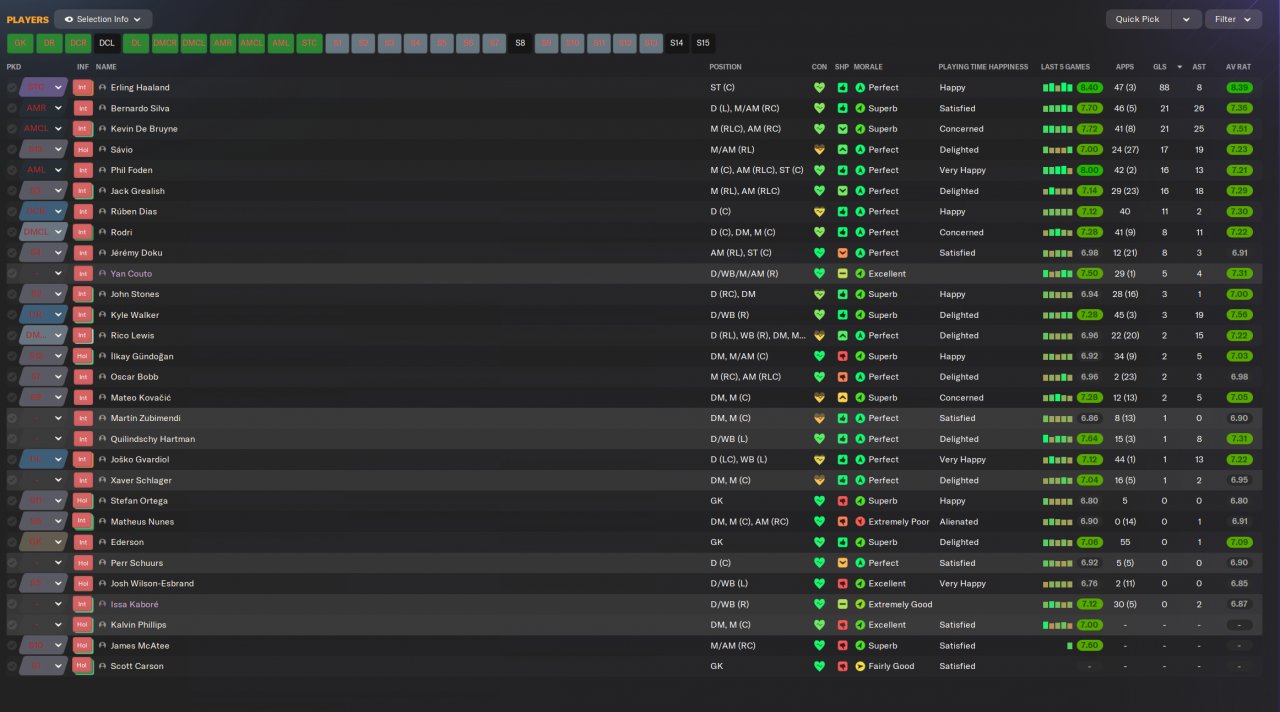Click Kalvin Phillips' Hol info badge

[x=83, y=625]
